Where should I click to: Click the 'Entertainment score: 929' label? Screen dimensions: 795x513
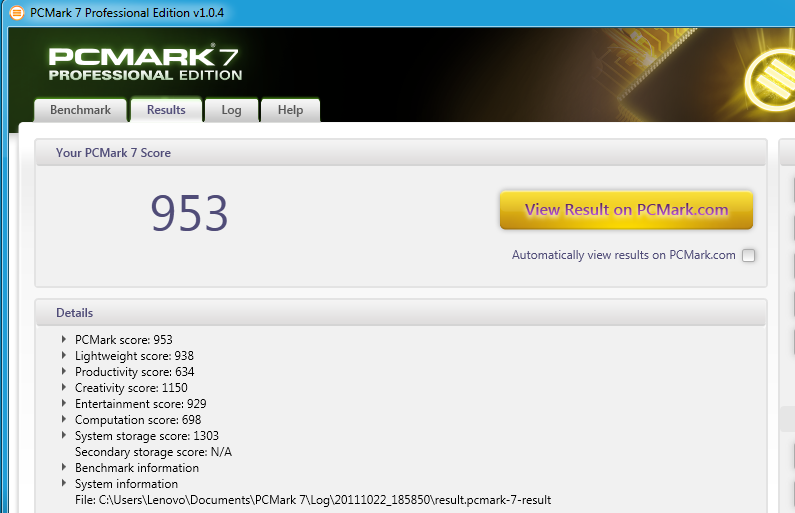[x=140, y=404]
